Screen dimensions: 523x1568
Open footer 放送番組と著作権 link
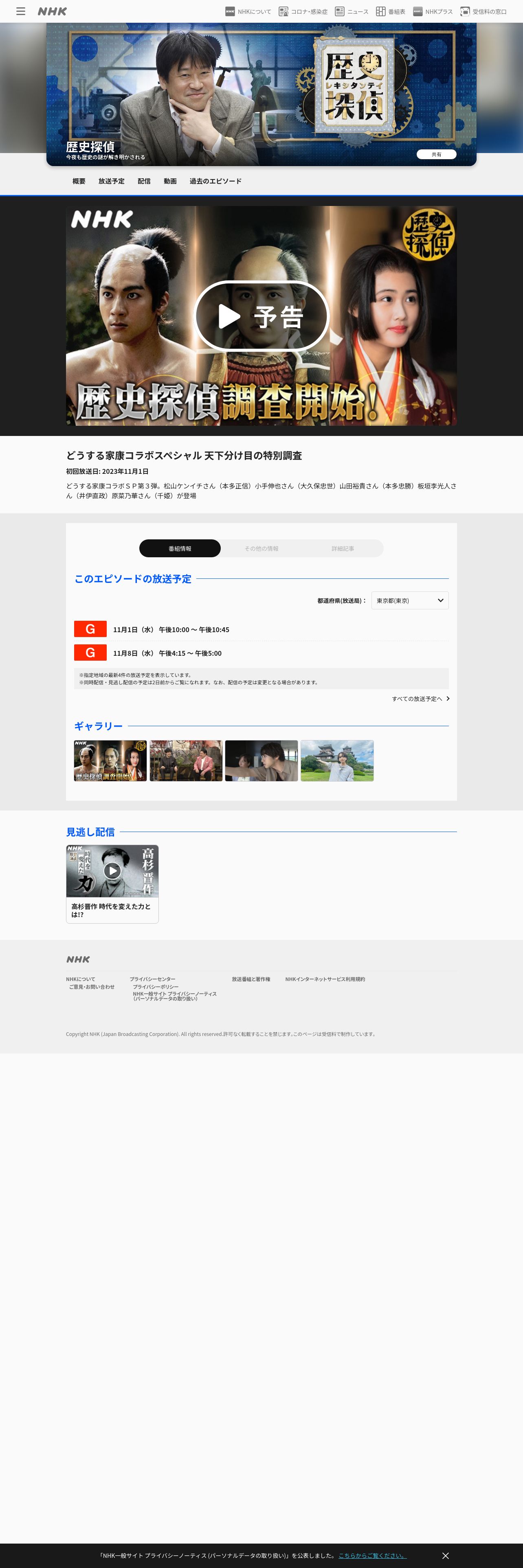251,979
